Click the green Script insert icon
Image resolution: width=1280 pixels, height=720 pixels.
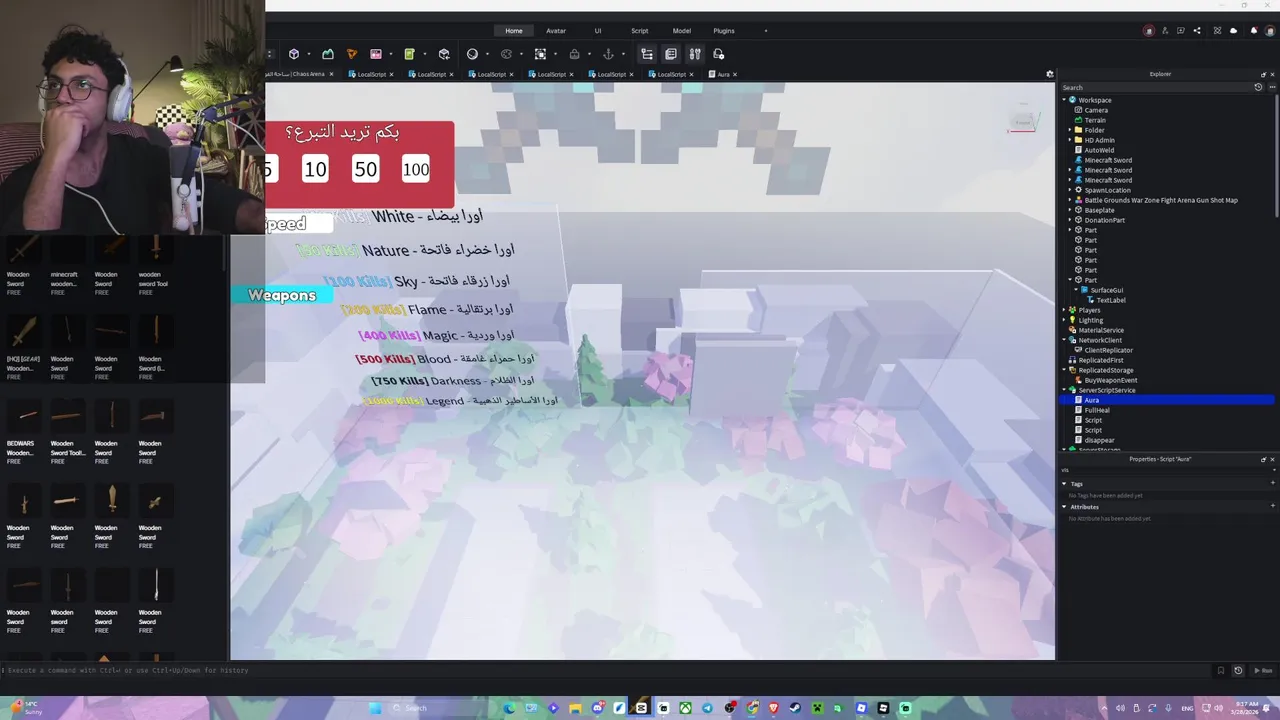[x=409, y=54]
